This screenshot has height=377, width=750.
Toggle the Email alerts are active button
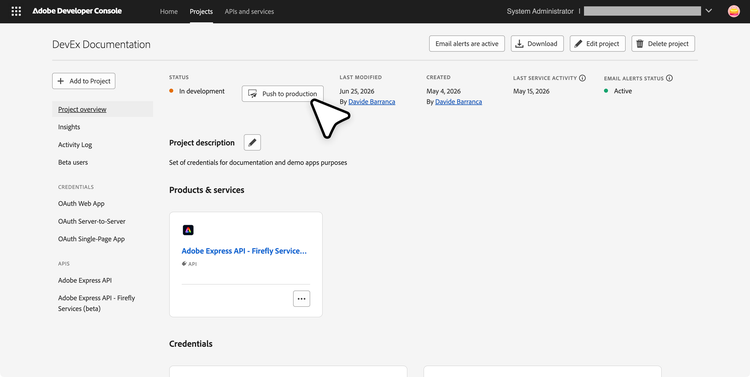[467, 44]
